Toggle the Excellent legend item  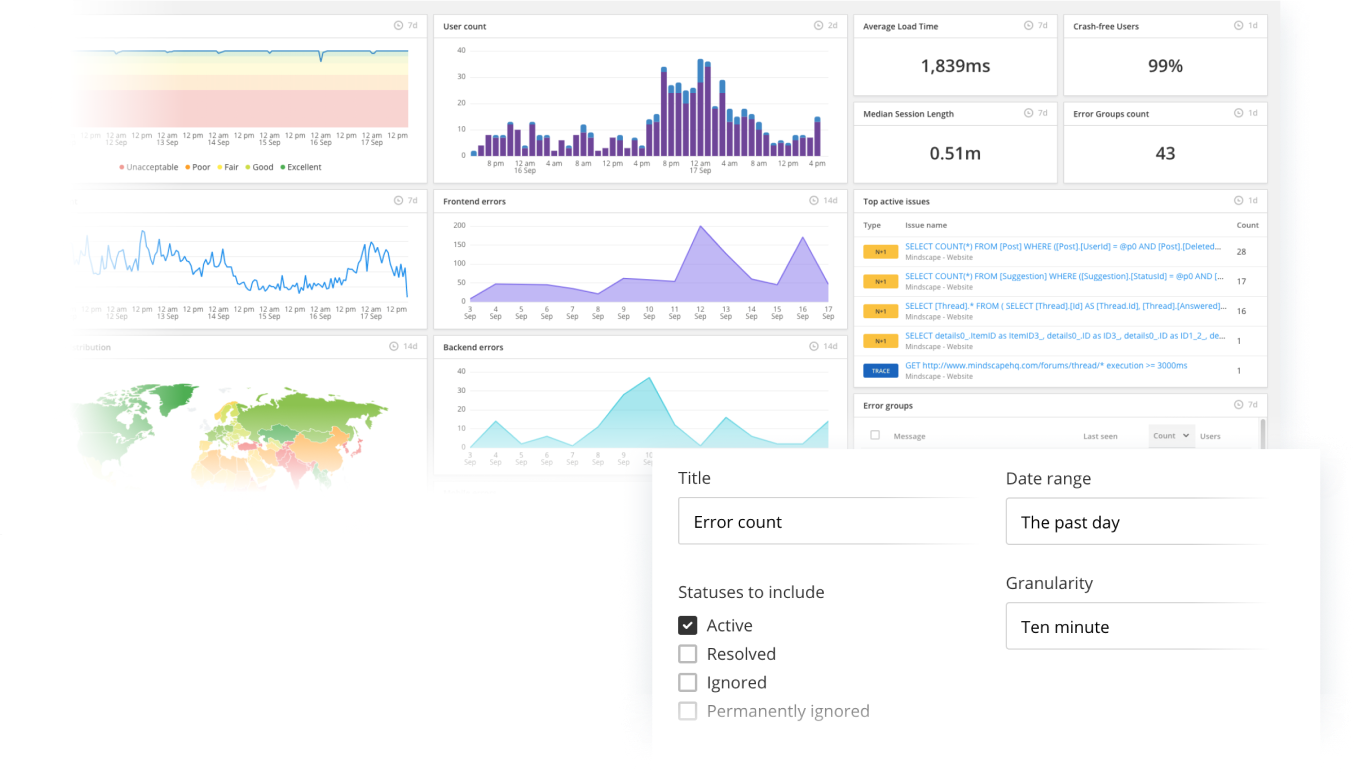coord(301,167)
